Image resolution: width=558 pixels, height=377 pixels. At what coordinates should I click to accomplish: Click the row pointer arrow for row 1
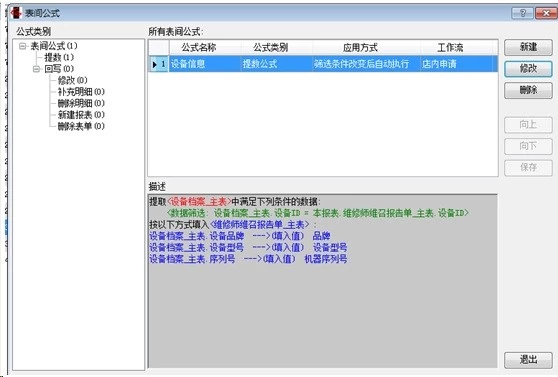click(x=154, y=64)
